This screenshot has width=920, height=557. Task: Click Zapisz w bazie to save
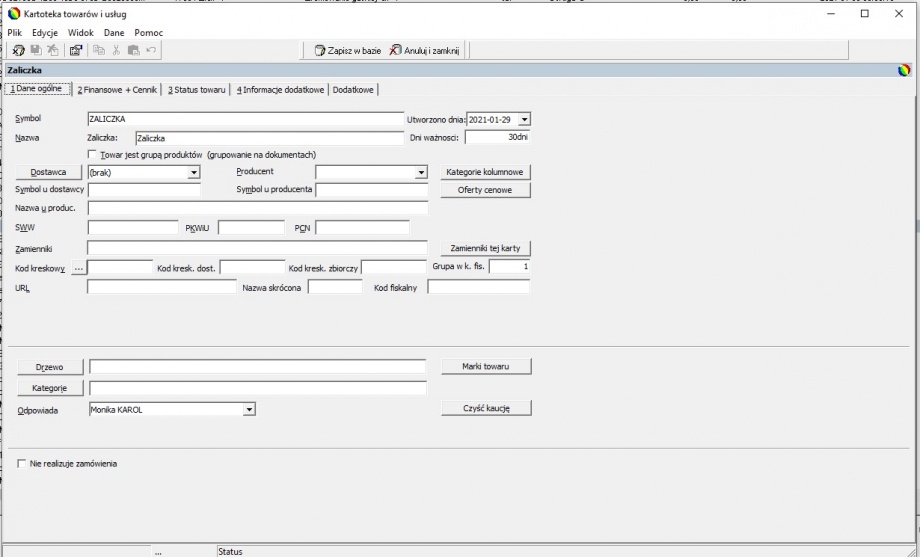(x=348, y=50)
